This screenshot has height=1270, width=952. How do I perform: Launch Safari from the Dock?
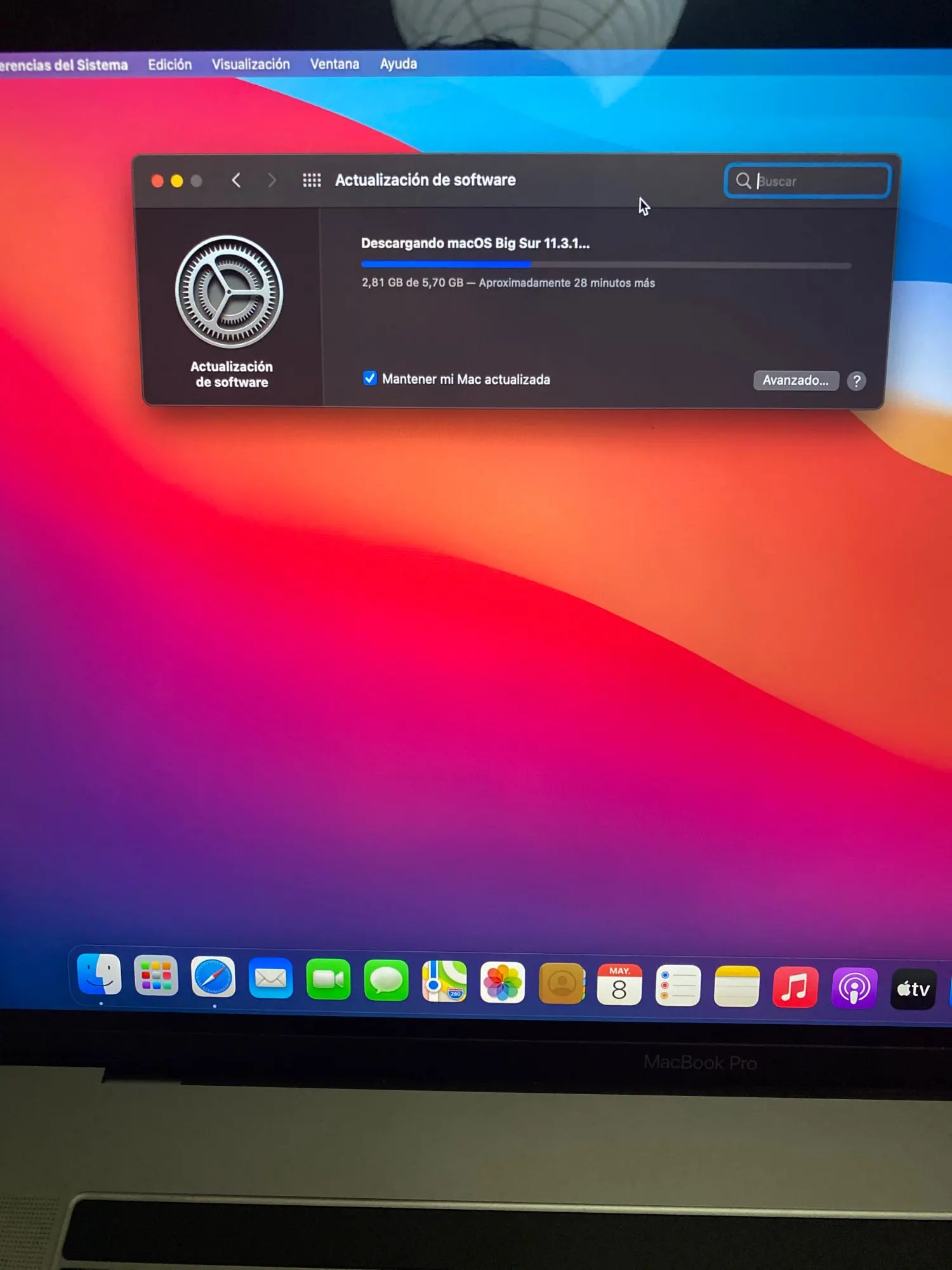pyautogui.click(x=213, y=977)
